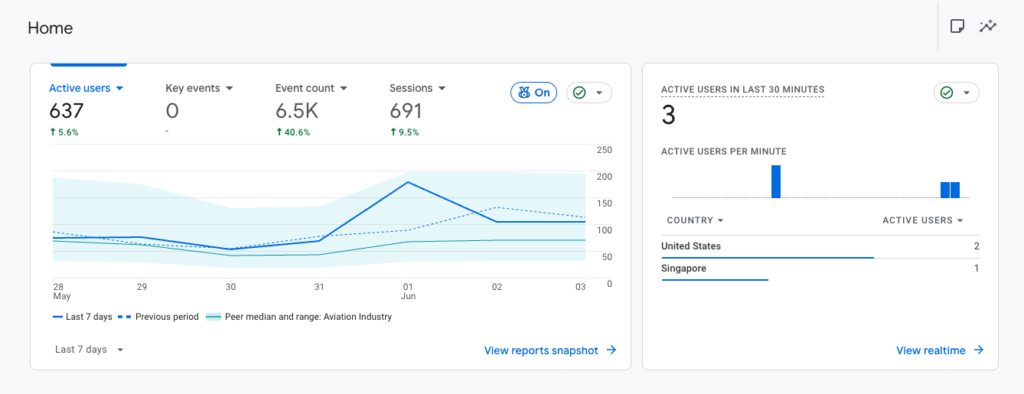Viewport: 1024px width, 394px height.
Task: Click the 6.5K event count value
Action: coord(296,111)
